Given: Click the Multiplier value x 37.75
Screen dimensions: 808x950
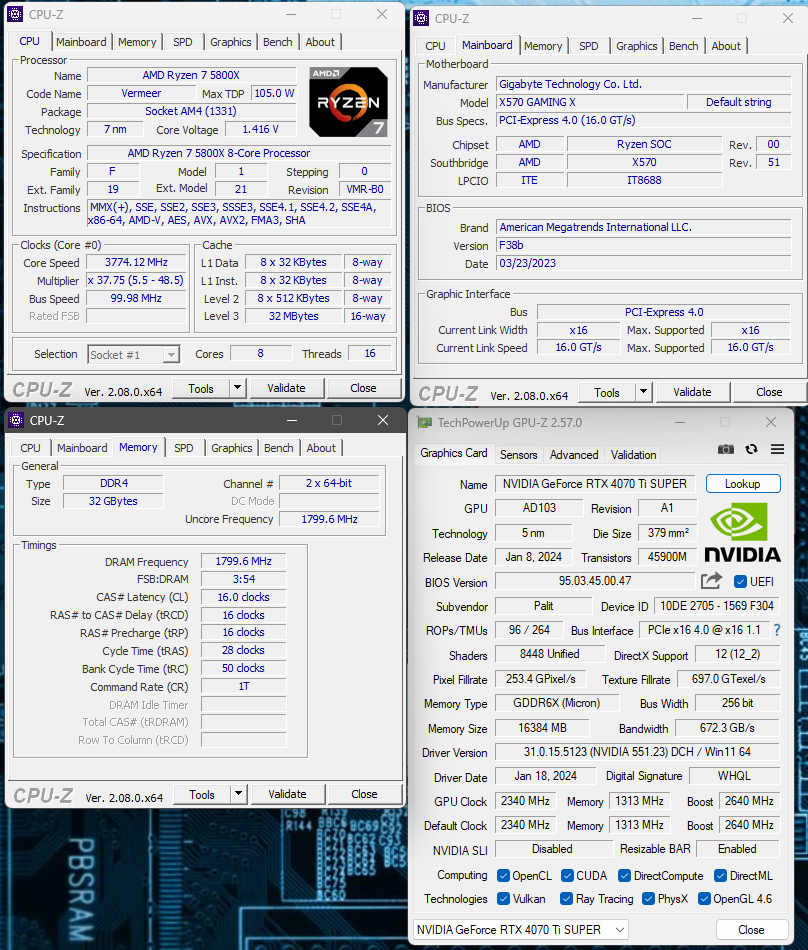Looking at the screenshot, I should click(x=136, y=281).
